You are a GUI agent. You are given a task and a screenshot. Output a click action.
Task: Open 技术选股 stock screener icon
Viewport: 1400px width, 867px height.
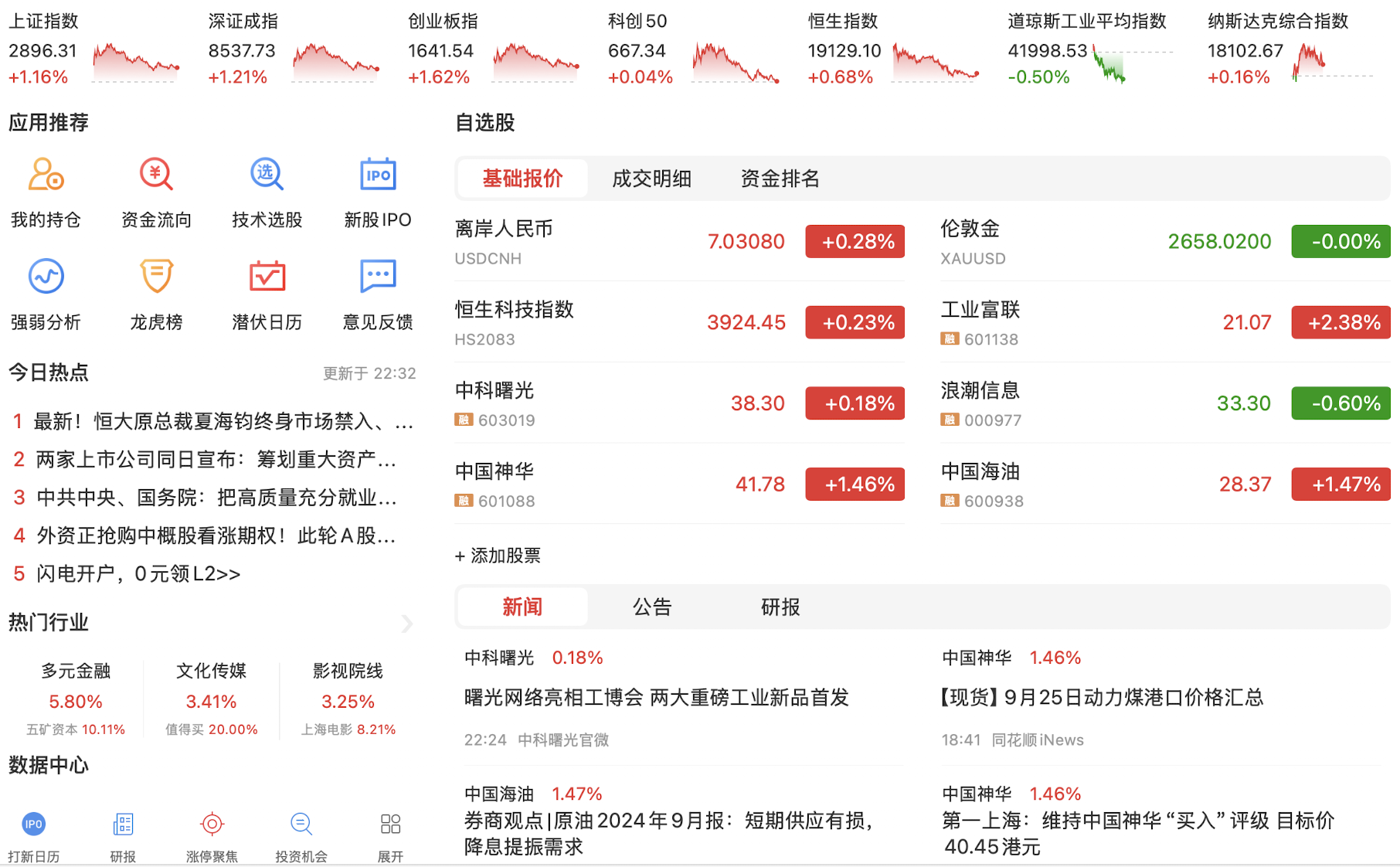[267, 175]
